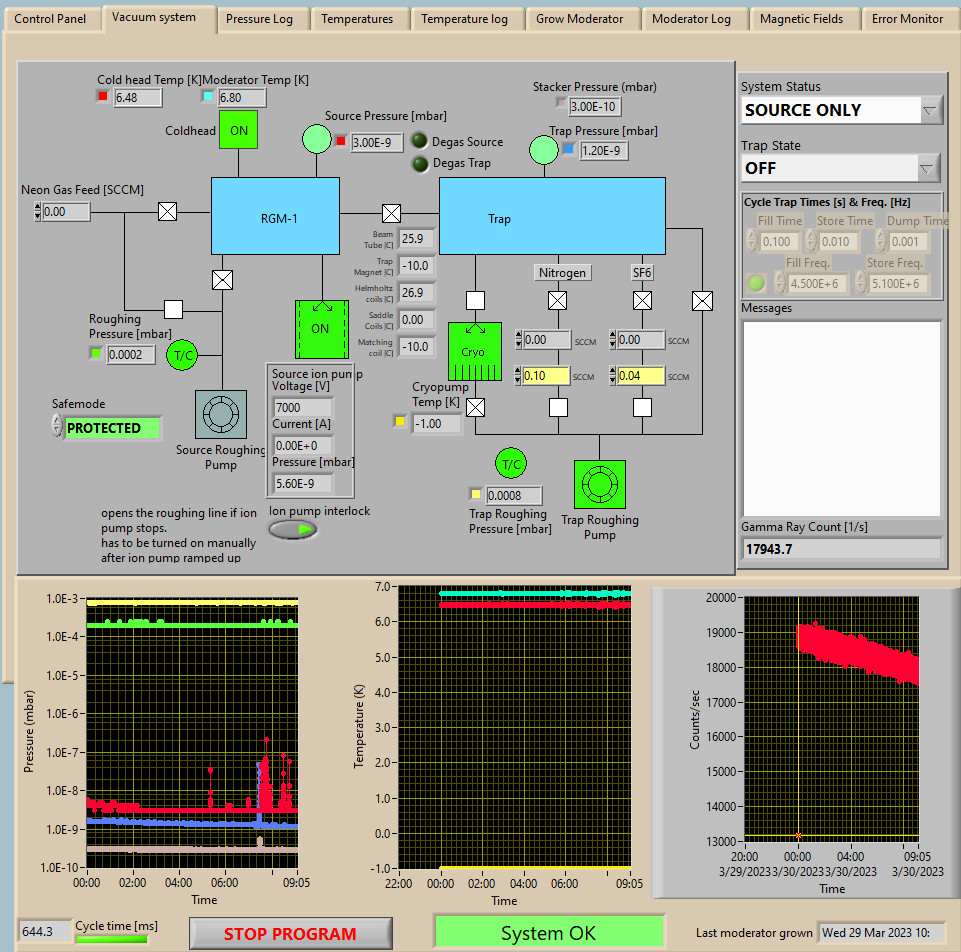Open the Magnetic Fields tab

(x=801, y=19)
